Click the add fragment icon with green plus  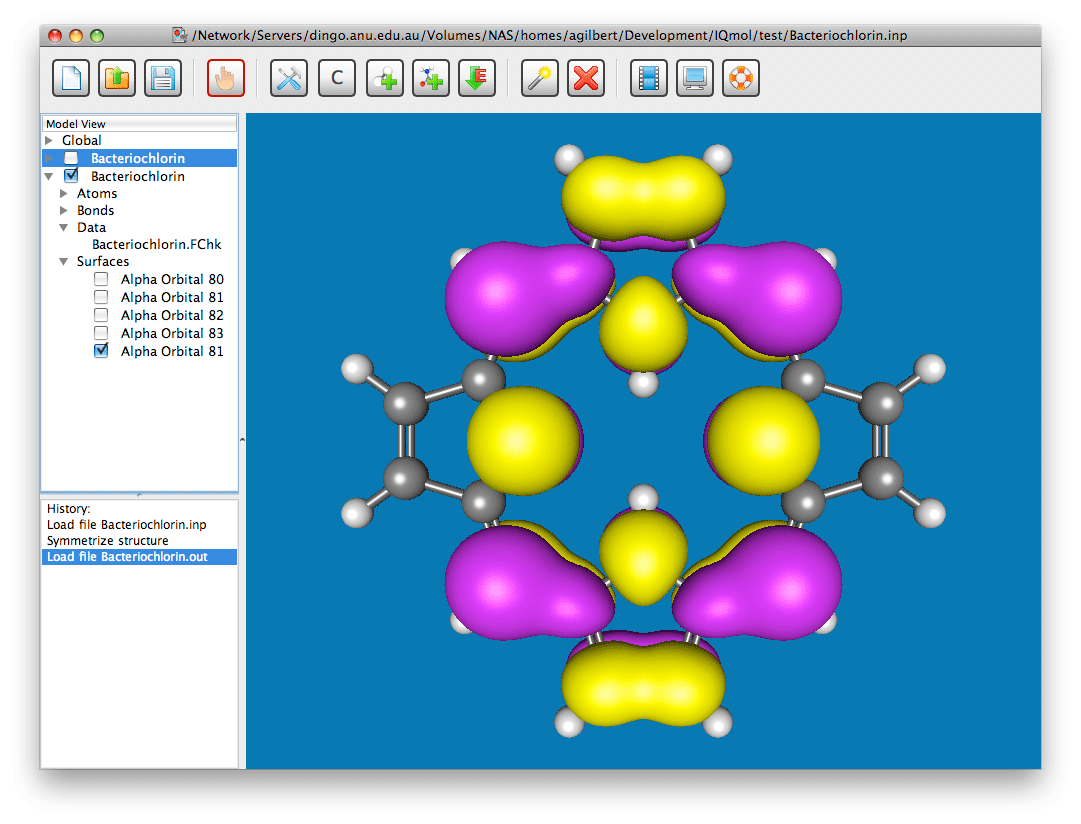(x=385, y=78)
